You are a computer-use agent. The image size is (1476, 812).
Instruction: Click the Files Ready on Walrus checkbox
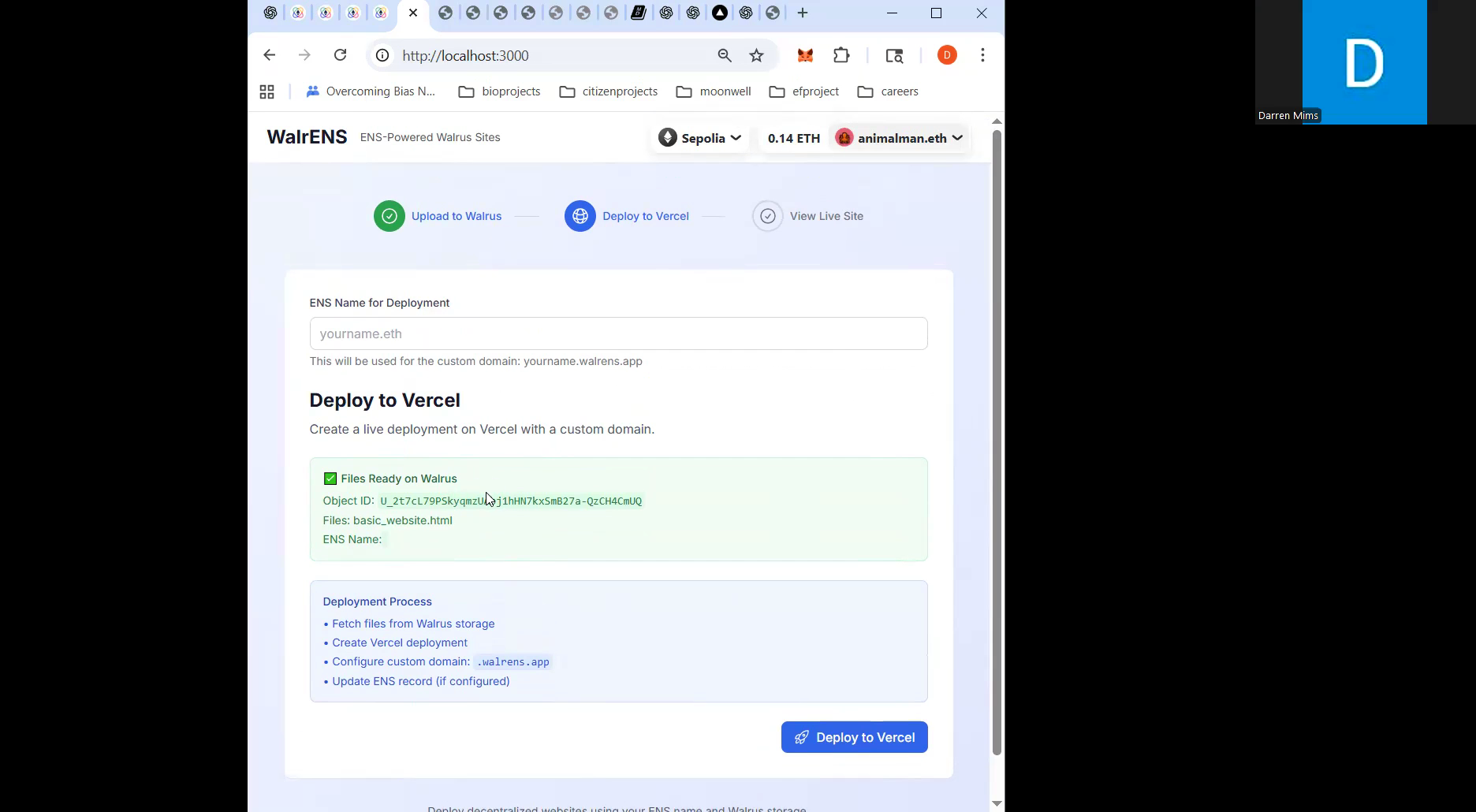(x=330, y=479)
